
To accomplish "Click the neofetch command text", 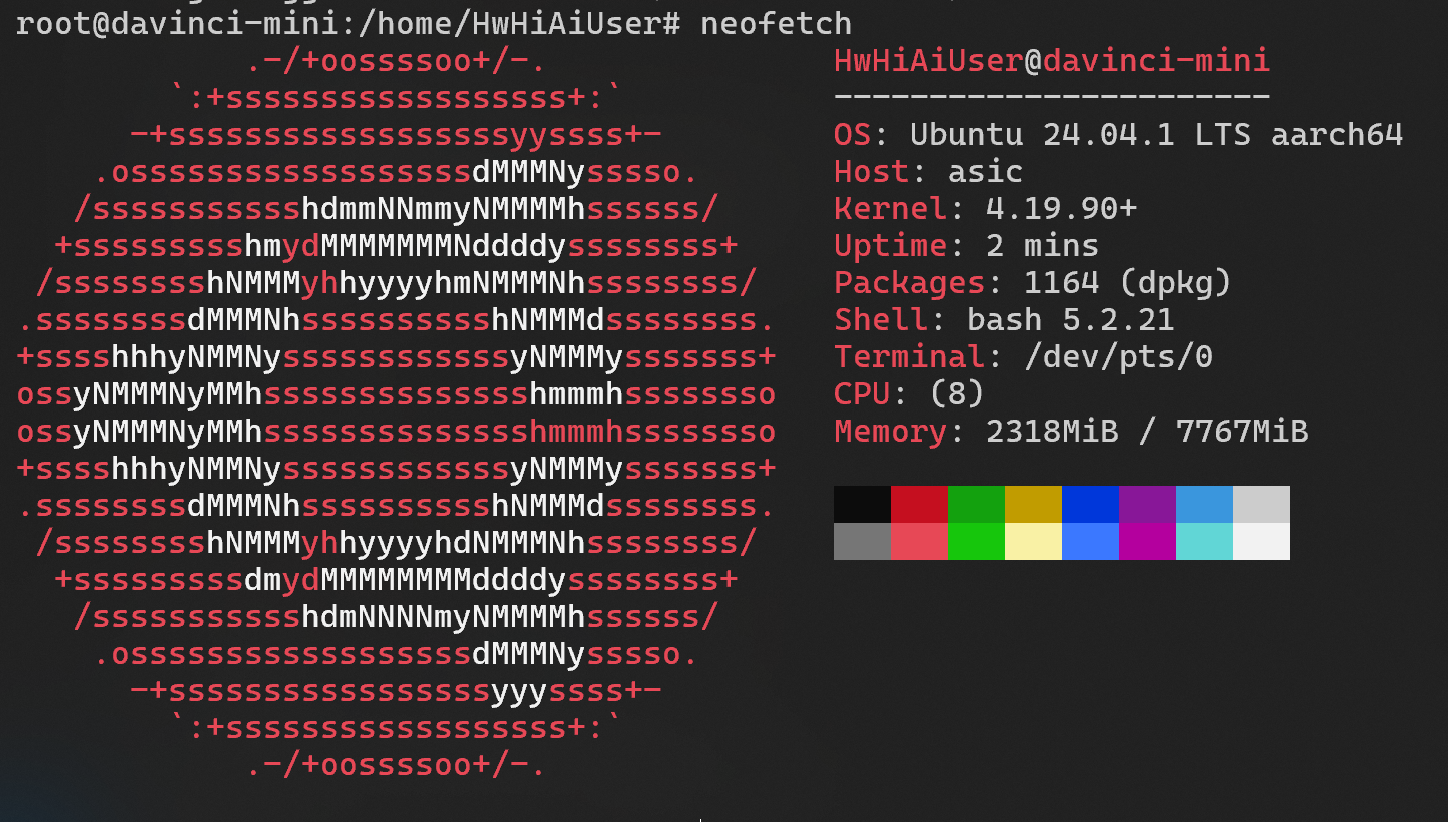I will point(776,23).
